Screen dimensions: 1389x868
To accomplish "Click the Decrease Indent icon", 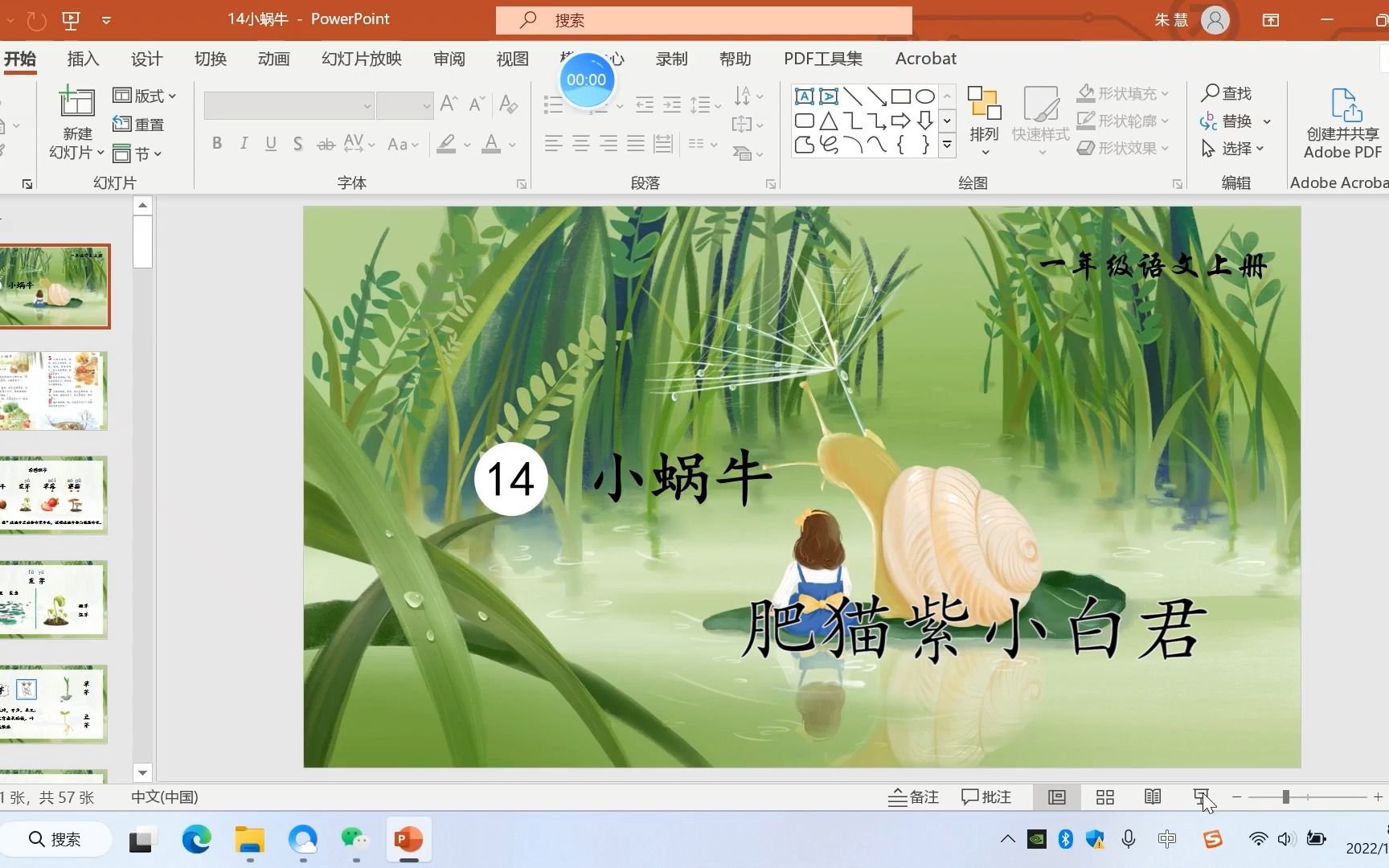I will [645, 104].
